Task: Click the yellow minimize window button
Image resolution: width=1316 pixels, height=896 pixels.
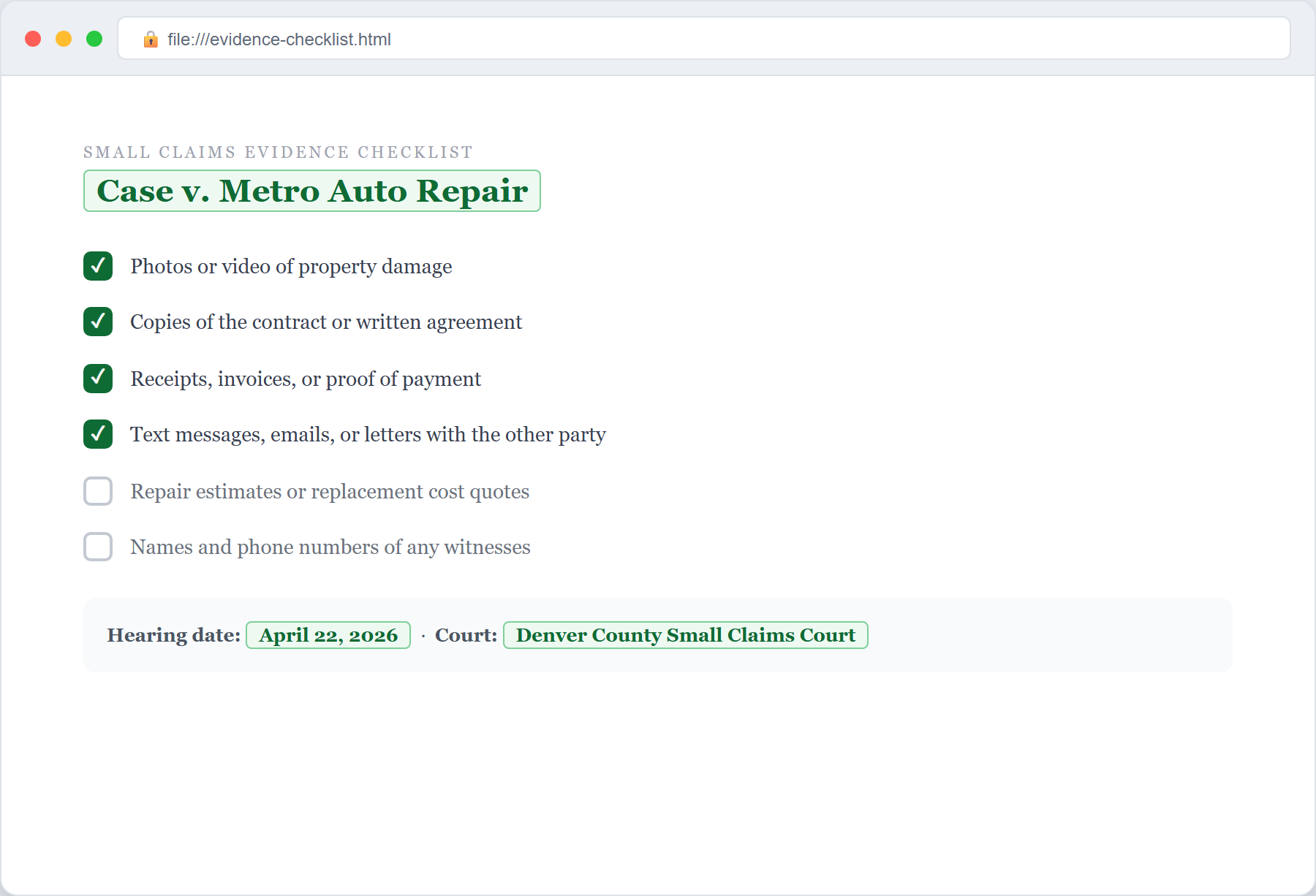Action: coord(64,39)
